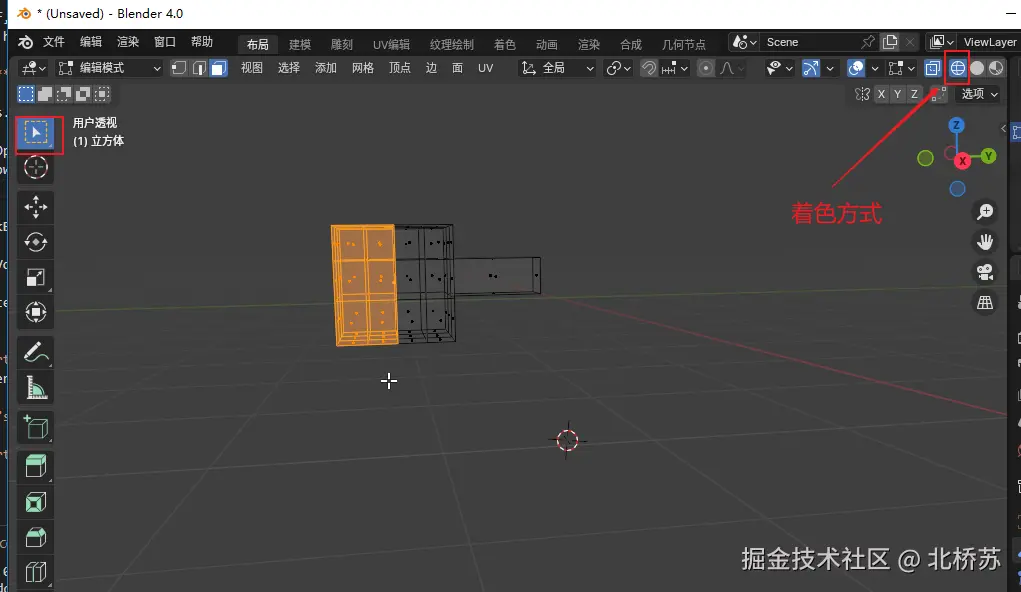Expand the overlays options arrow
1021x592 pixels.
click(875, 68)
